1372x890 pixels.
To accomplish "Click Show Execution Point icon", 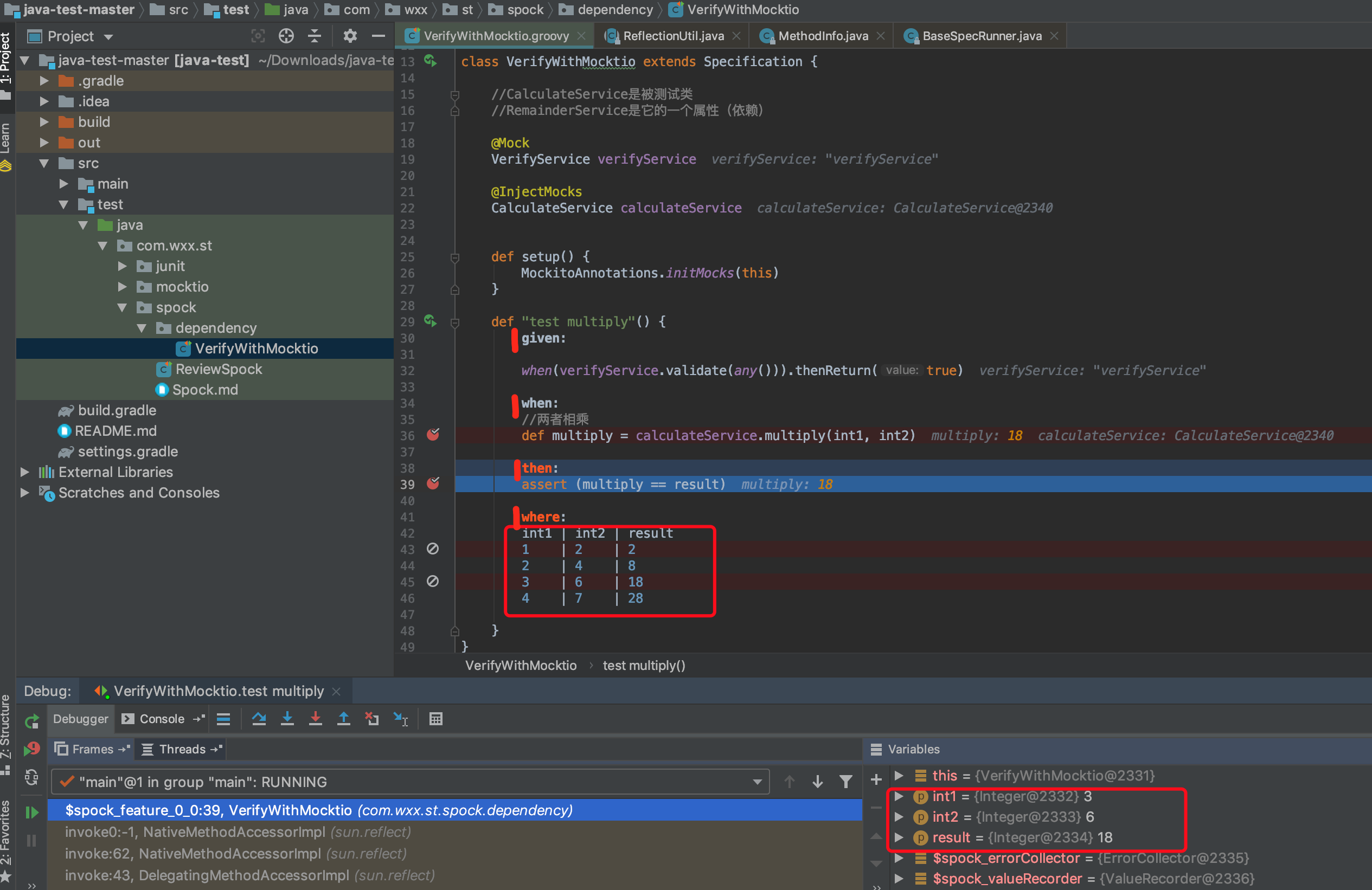I will pos(223,719).
